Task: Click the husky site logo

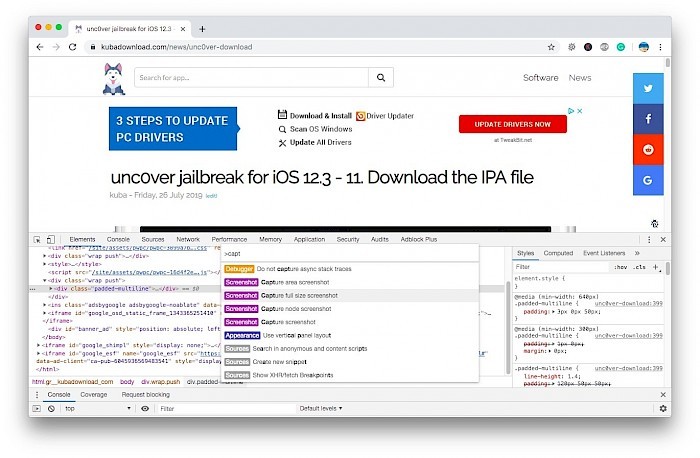Action: [x=114, y=79]
